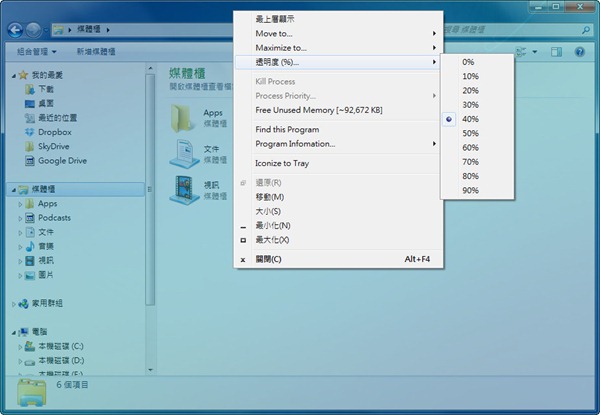The height and width of the screenshot is (415, 600).
Task: Open the view options dropdown arrow in toolbar
Action: pyautogui.click(x=535, y=52)
